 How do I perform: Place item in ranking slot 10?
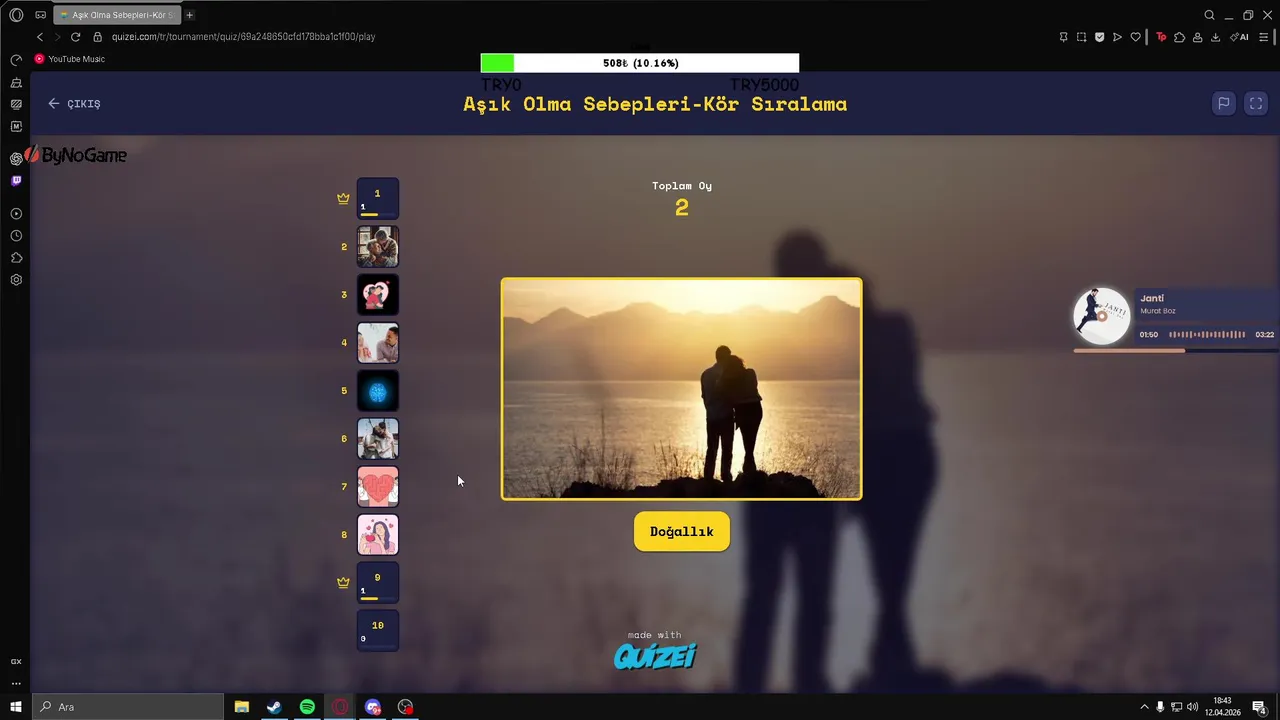[378, 631]
